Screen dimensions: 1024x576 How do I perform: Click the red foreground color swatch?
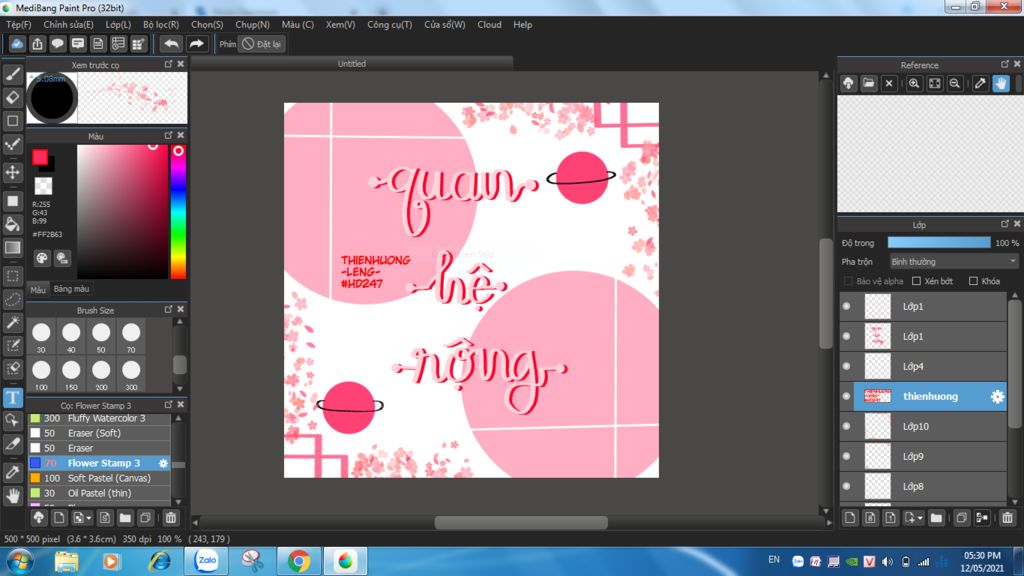click(40, 157)
